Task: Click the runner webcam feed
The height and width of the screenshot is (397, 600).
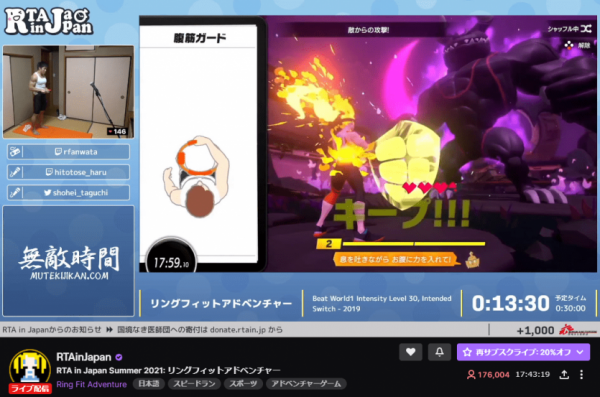Action: (68, 92)
